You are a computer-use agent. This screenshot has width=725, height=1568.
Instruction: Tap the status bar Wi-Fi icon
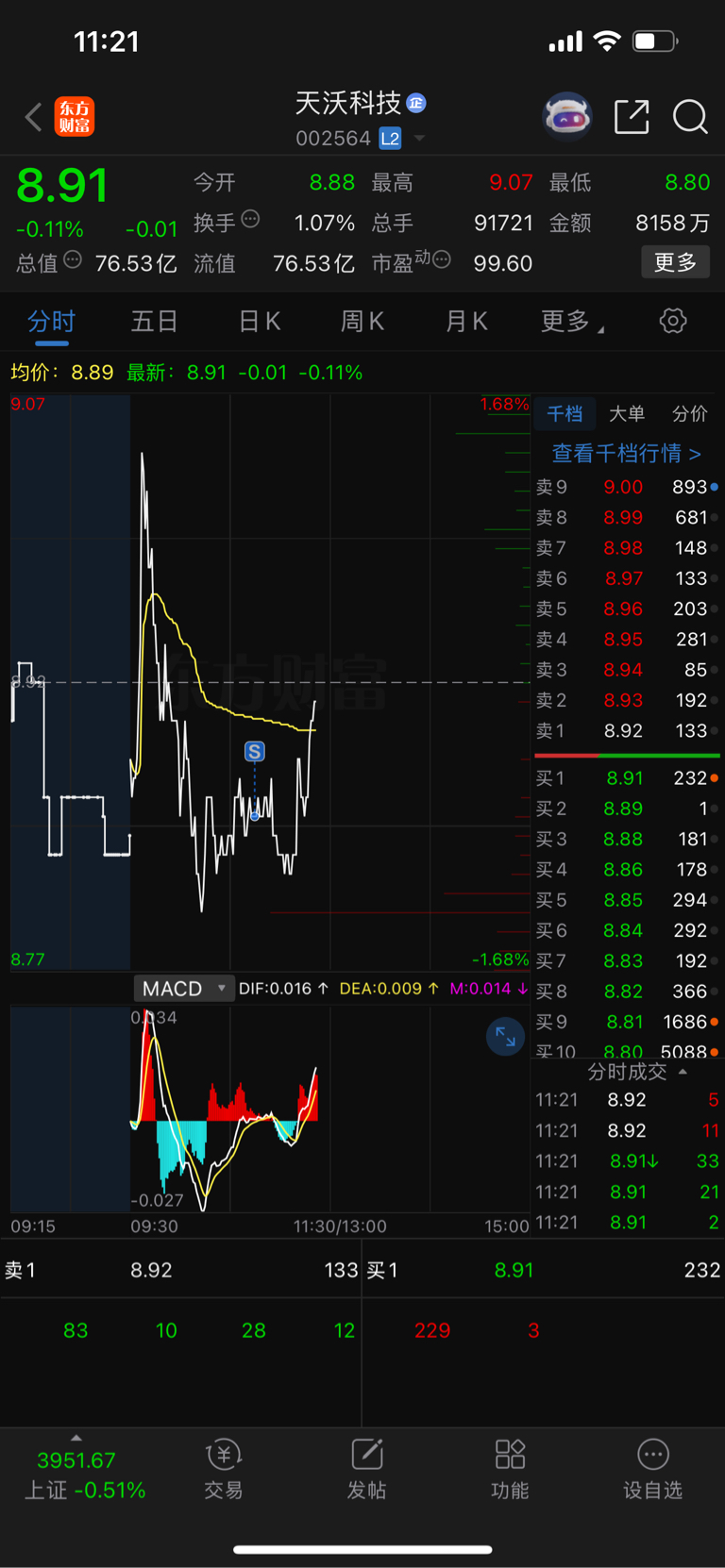coord(607,42)
